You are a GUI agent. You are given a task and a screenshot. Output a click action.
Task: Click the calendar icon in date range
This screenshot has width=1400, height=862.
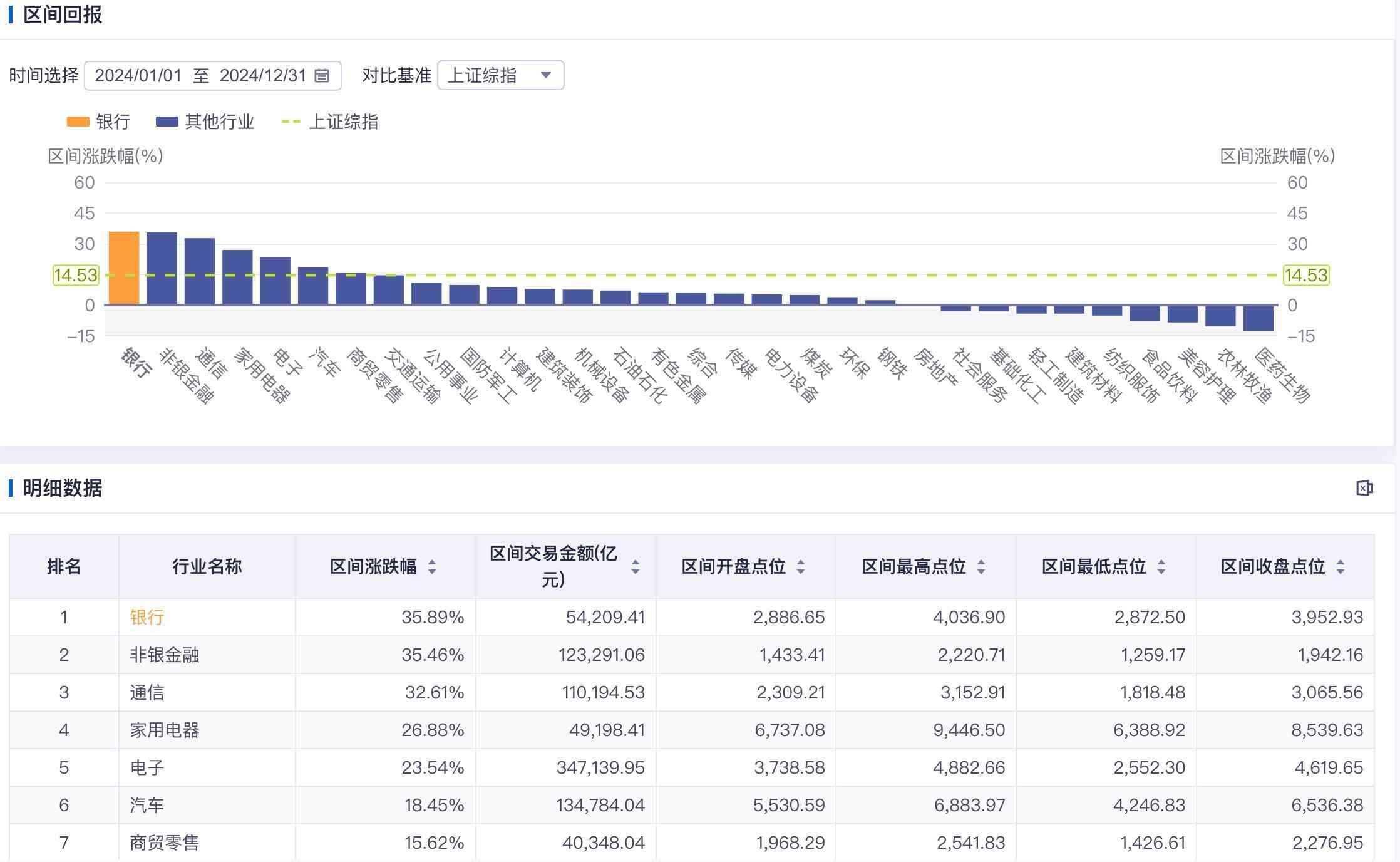(x=322, y=76)
